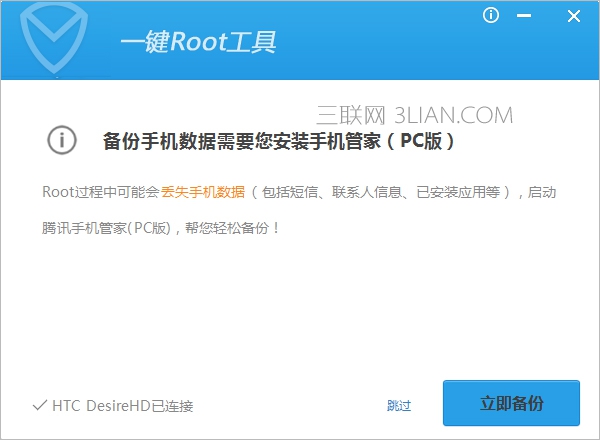Click the text Root过程中可能会
The image size is (600, 440).
pyautogui.click(x=101, y=192)
